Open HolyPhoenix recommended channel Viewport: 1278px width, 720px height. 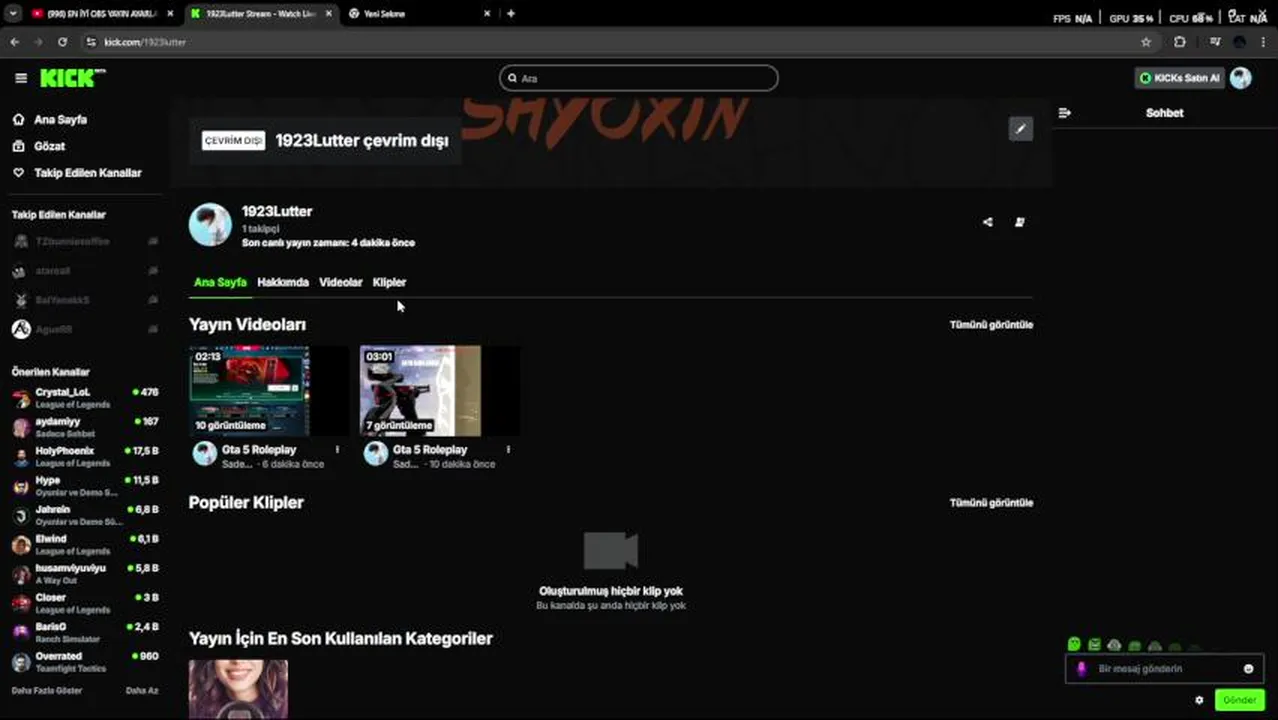pyautogui.click(x=85, y=456)
